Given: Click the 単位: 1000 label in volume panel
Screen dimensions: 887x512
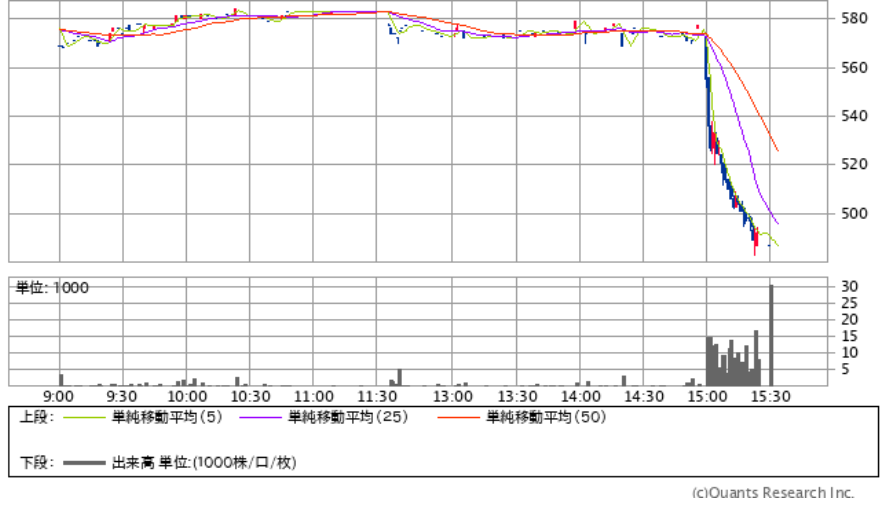Looking at the screenshot, I should (x=52, y=289).
